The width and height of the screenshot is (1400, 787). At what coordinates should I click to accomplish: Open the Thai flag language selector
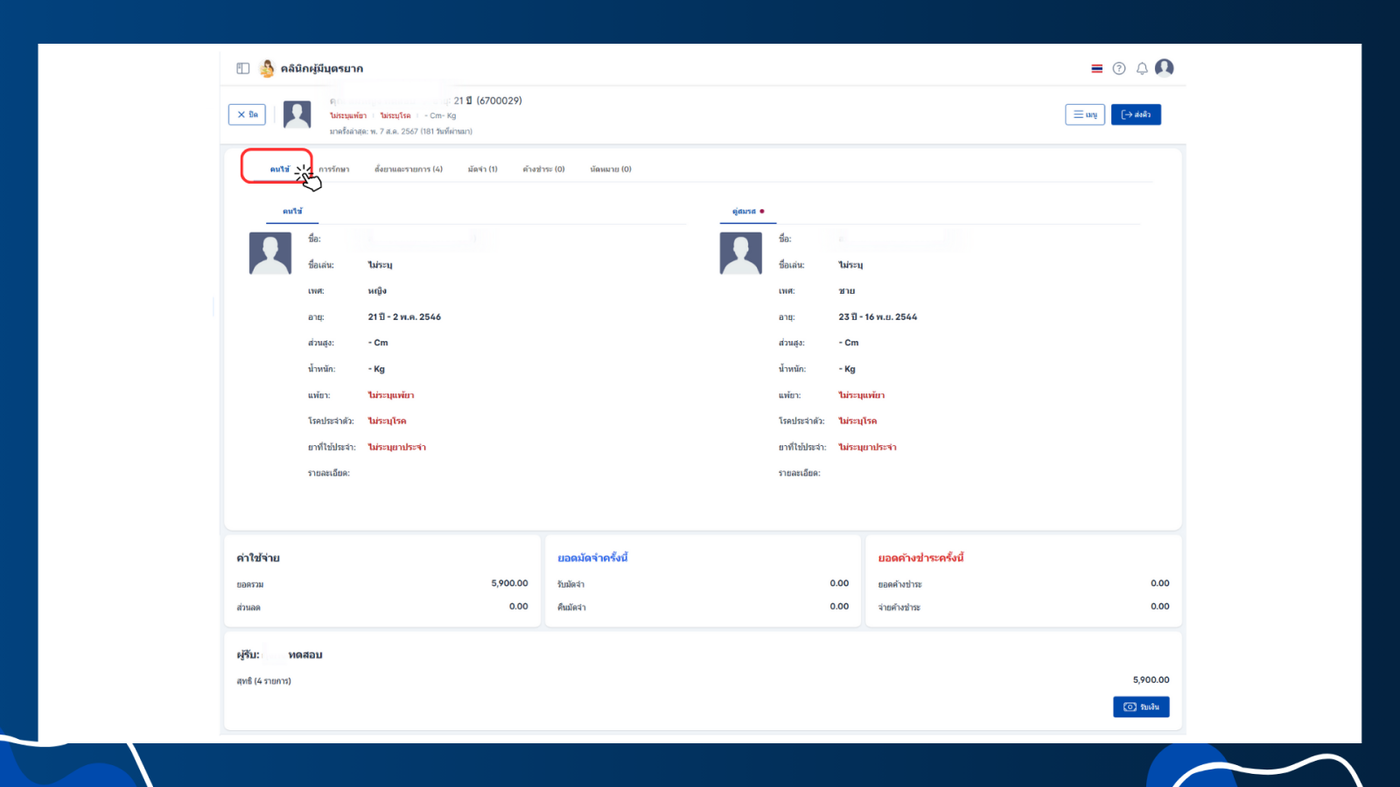click(x=1097, y=69)
